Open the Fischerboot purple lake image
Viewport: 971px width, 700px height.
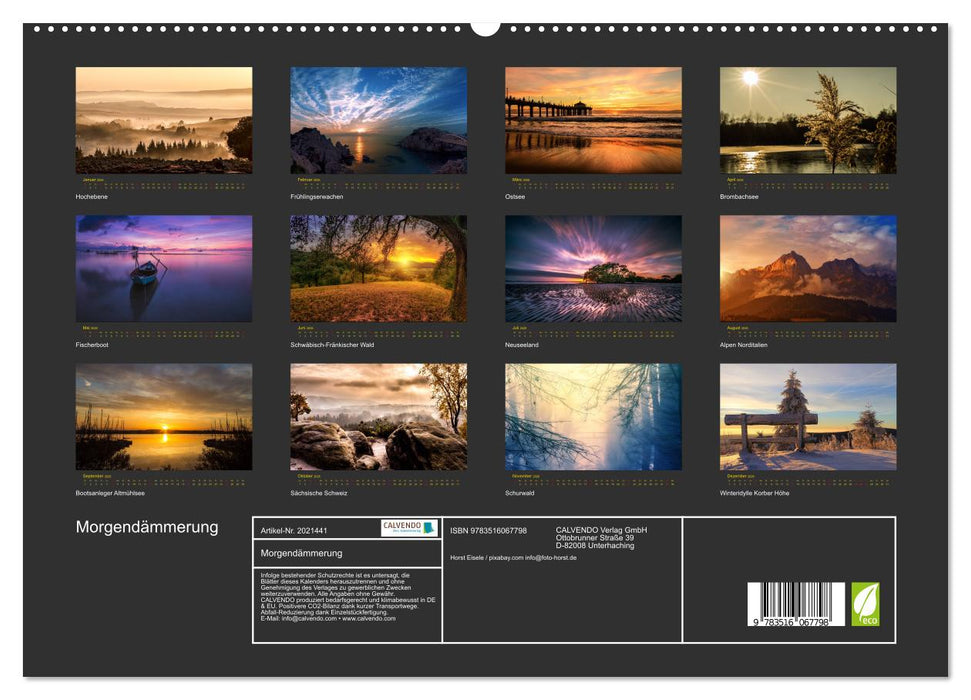tap(164, 269)
